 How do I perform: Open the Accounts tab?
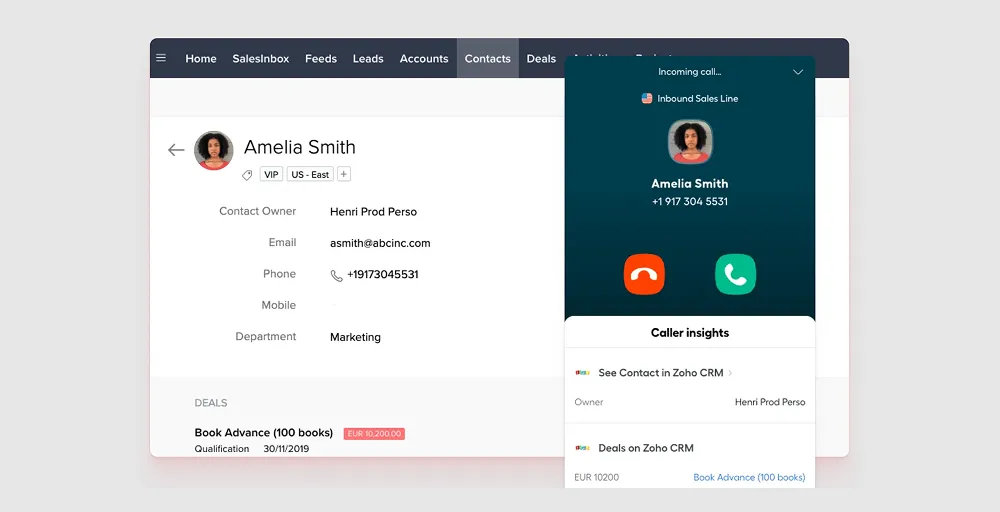tap(424, 58)
